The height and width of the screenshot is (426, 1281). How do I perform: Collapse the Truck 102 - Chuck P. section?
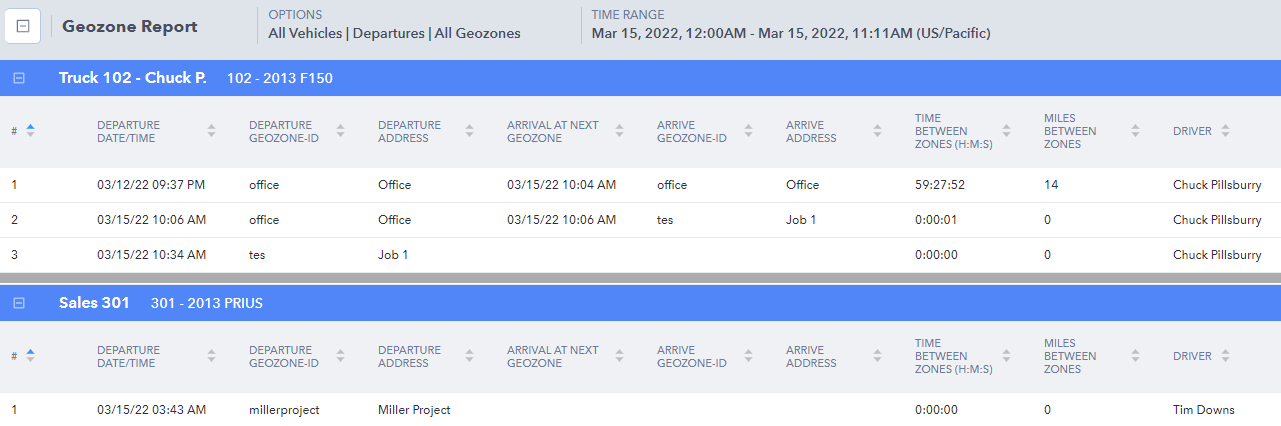click(x=19, y=78)
